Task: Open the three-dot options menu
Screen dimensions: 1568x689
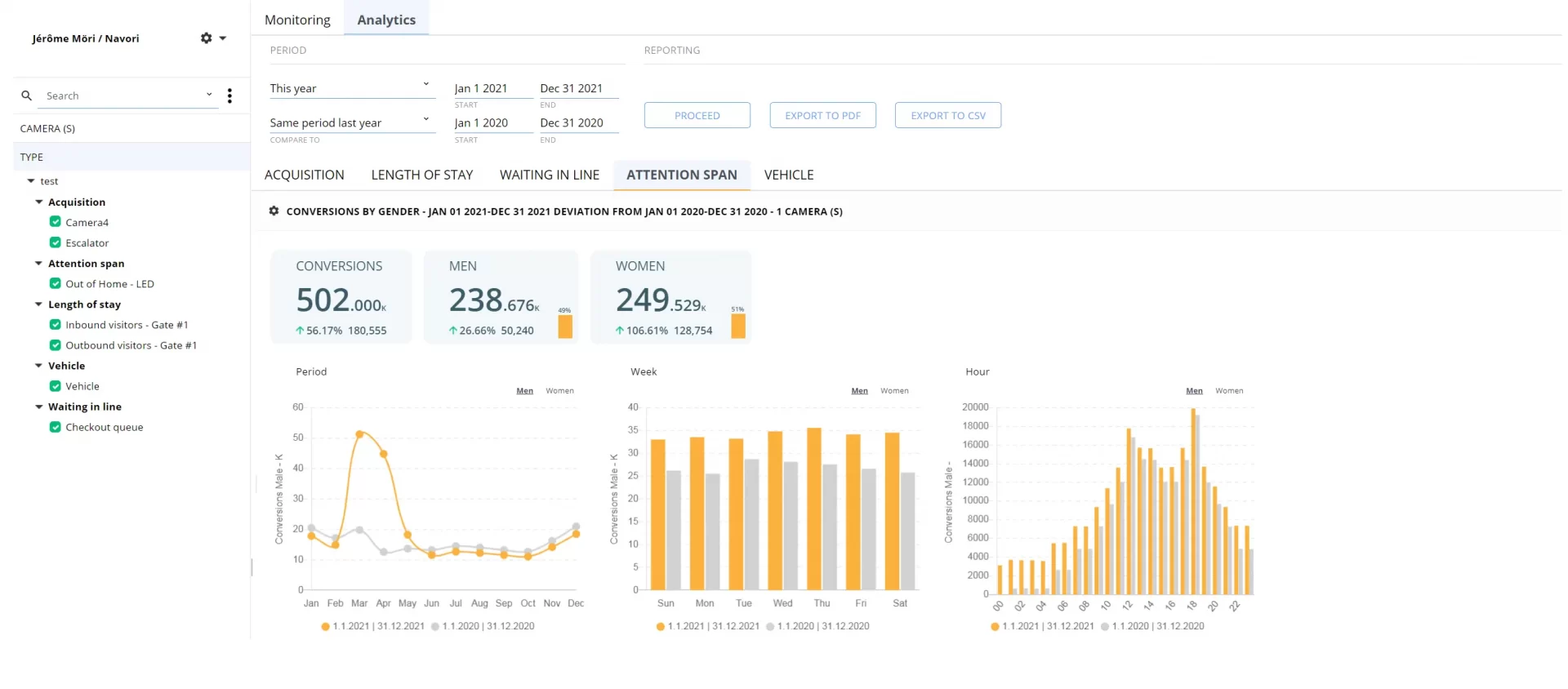Action: 229,96
